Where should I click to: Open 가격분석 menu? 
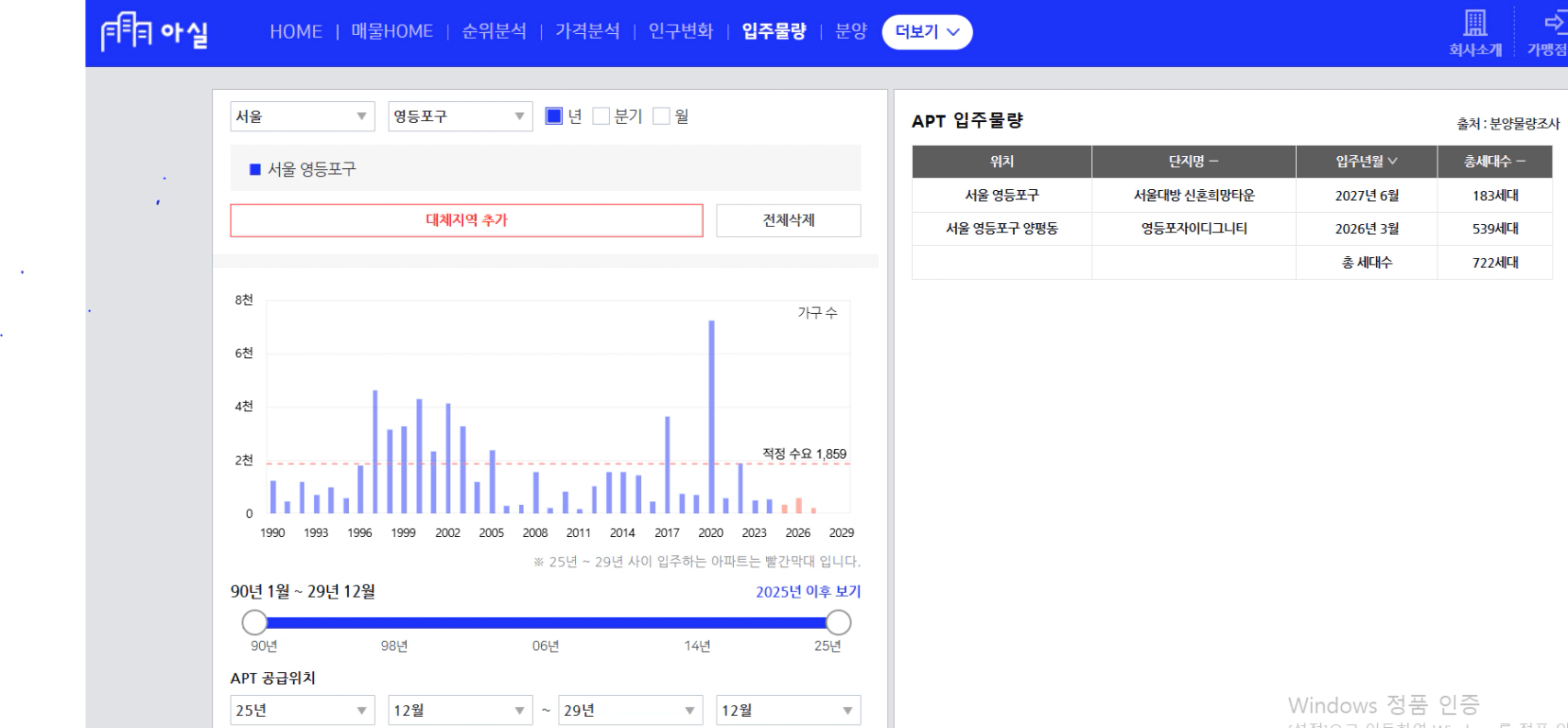click(x=588, y=32)
